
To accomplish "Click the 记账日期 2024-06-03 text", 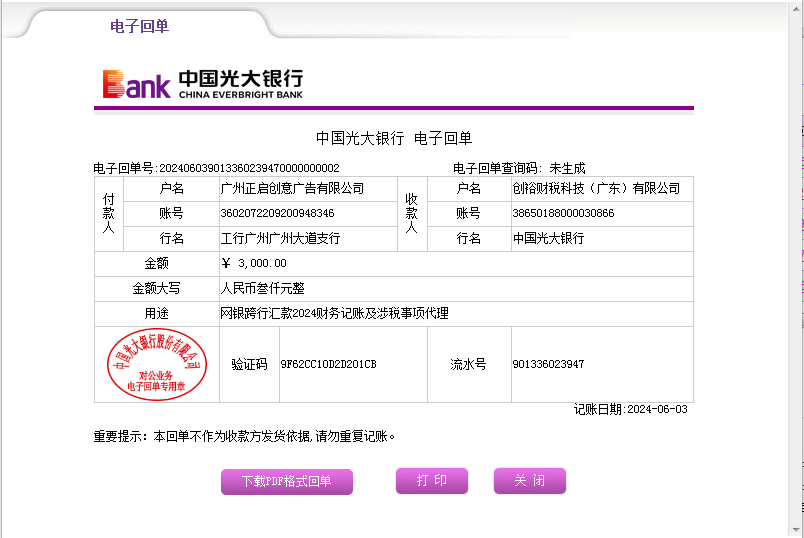I will point(631,410).
